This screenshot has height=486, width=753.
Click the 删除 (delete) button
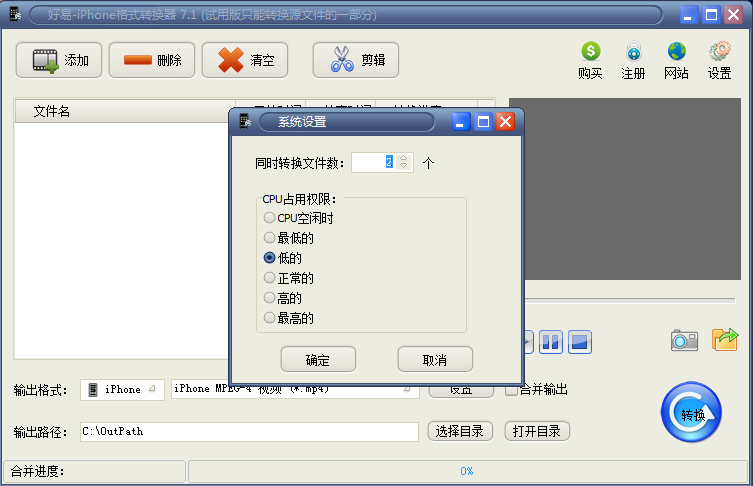[152, 60]
